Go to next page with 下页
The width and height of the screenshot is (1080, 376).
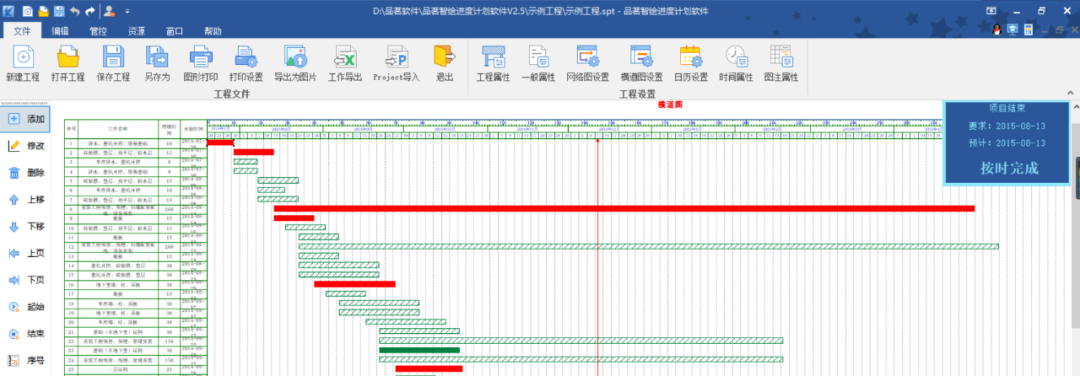pyautogui.click(x=25, y=280)
